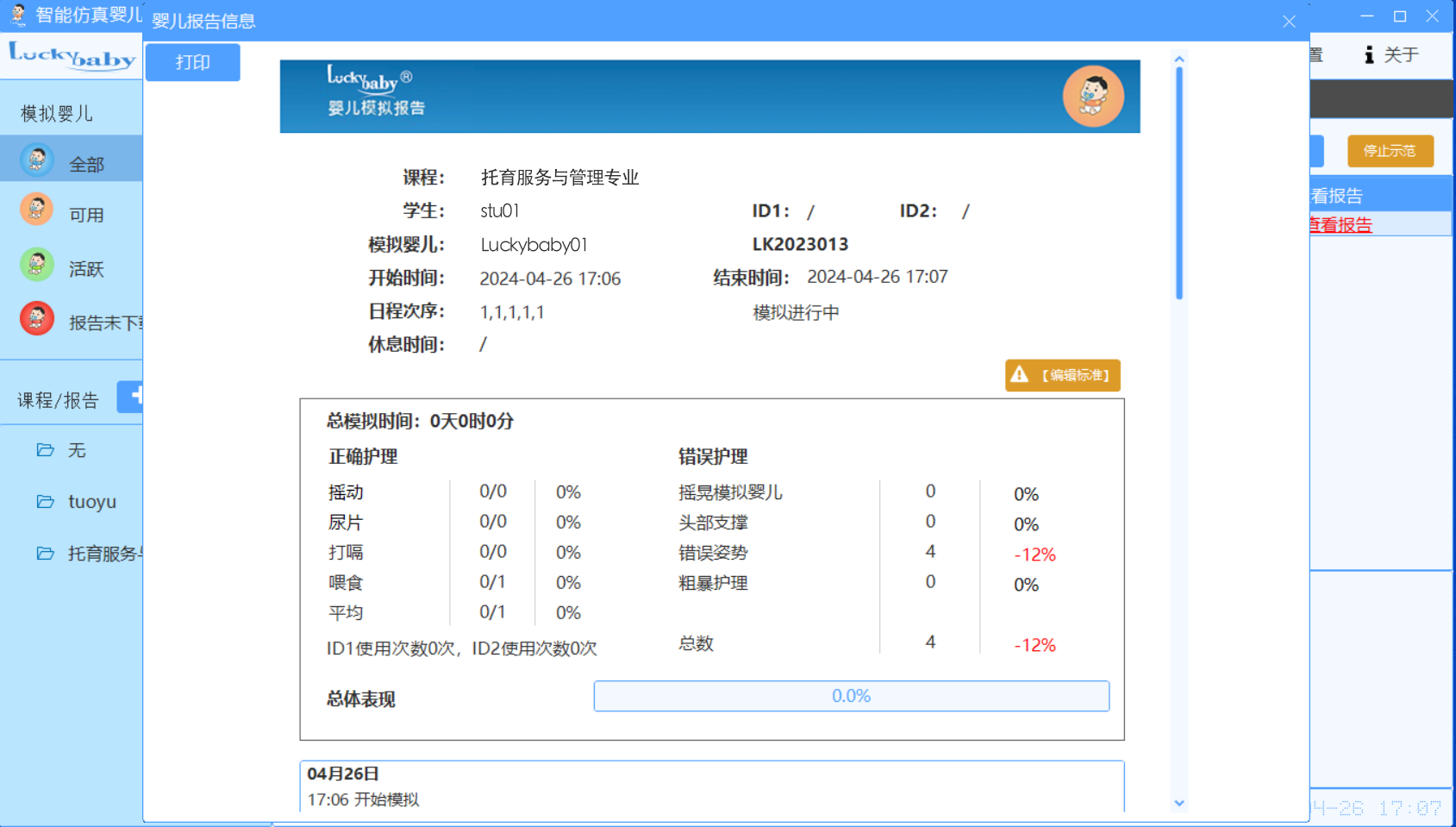Click the blue plus icon beside 课程/报告

(x=132, y=397)
